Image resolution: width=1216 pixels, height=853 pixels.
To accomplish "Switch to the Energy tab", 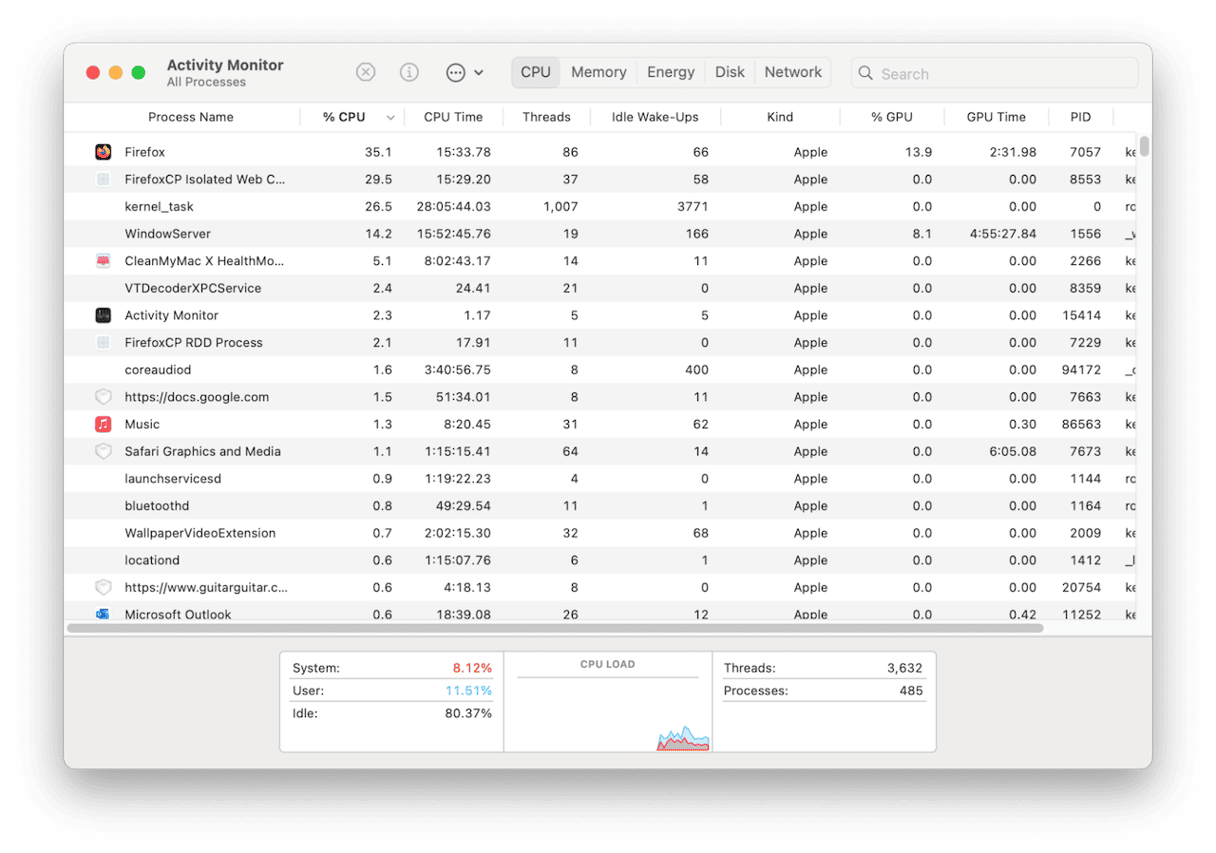I will (670, 72).
